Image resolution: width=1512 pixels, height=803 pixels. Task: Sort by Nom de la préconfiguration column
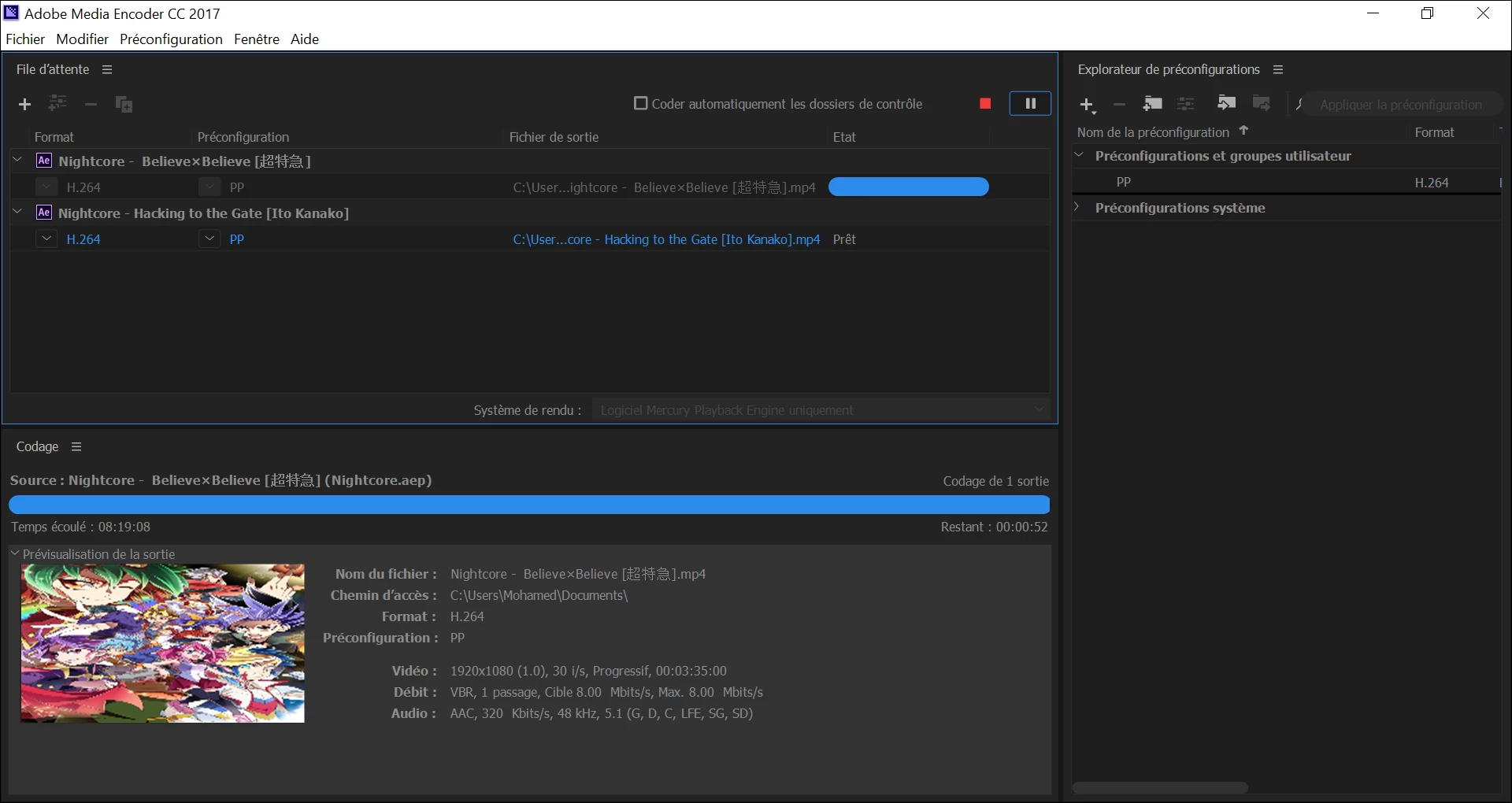pos(1153,132)
